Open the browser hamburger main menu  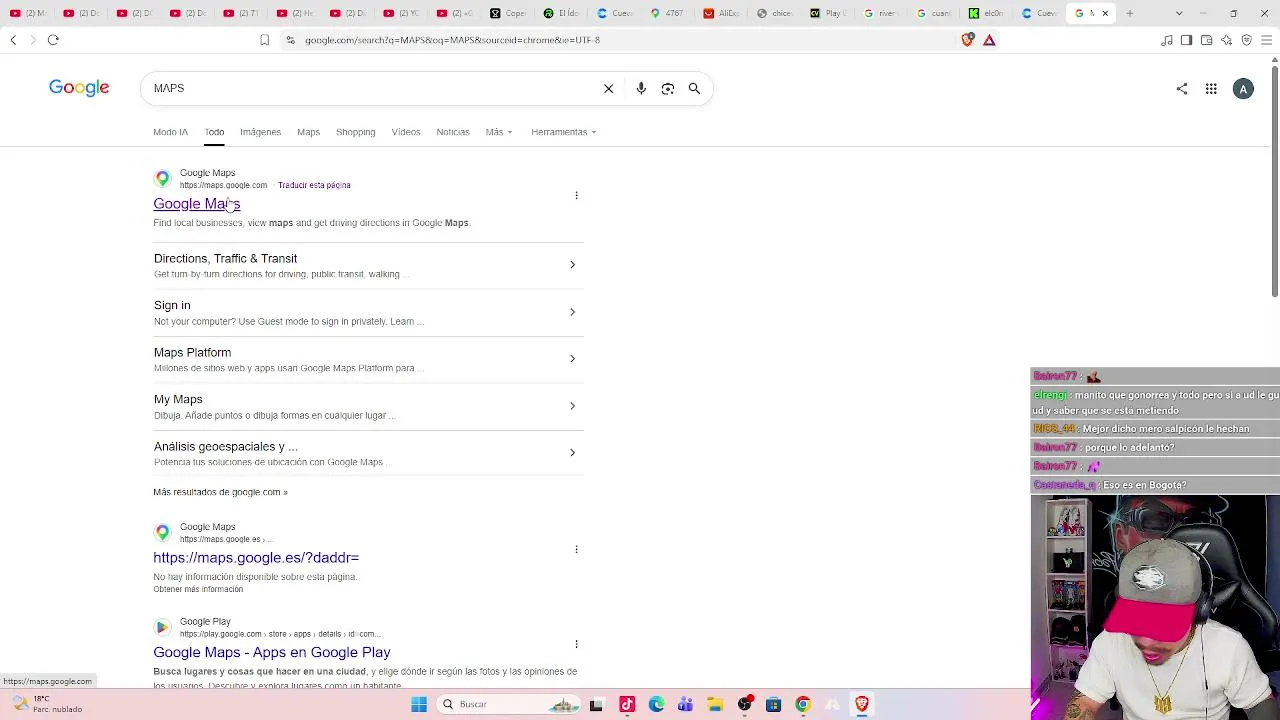[x=1266, y=40]
